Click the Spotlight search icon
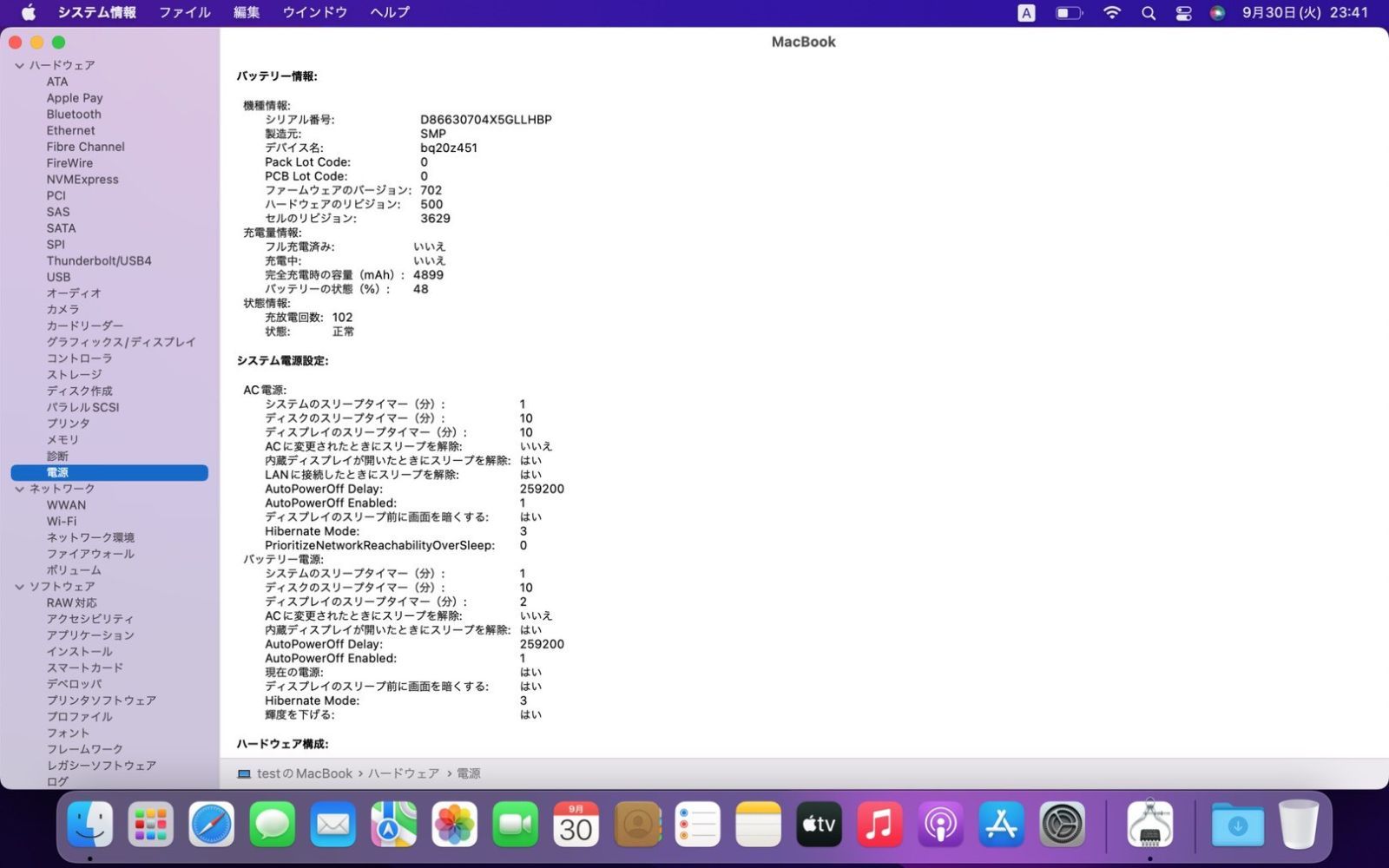Viewport: 1389px width, 868px height. click(x=1148, y=13)
